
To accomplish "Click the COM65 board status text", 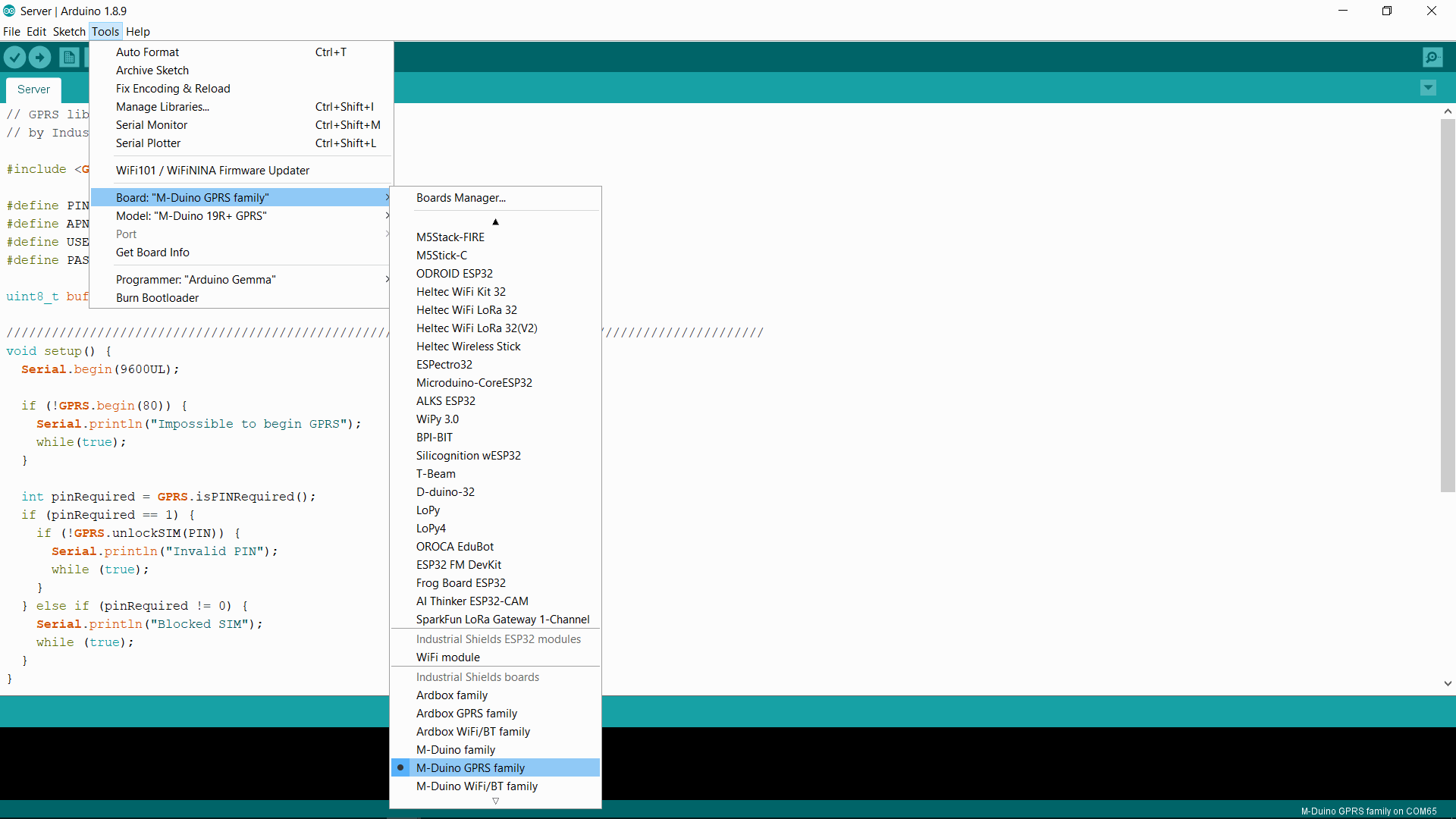I will tap(1368, 811).
